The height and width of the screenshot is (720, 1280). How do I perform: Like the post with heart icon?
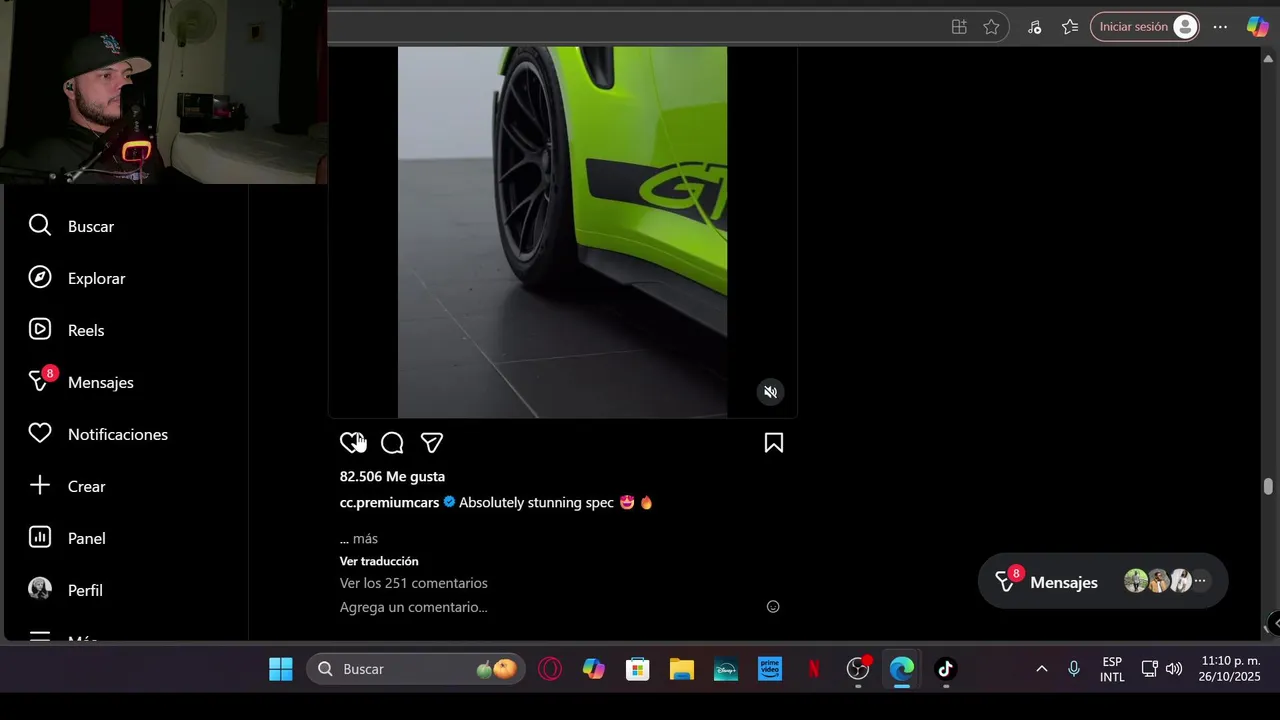point(351,443)
